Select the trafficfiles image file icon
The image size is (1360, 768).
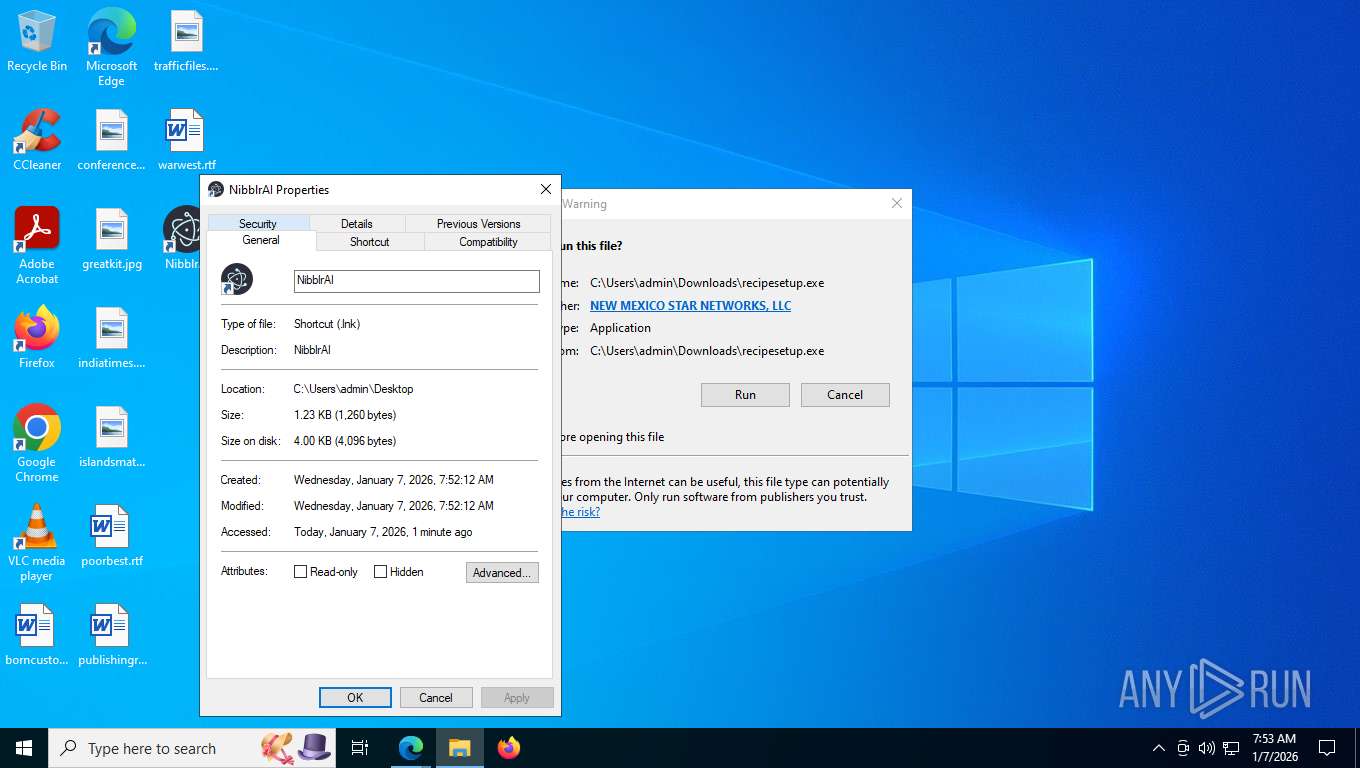point(186,42)
